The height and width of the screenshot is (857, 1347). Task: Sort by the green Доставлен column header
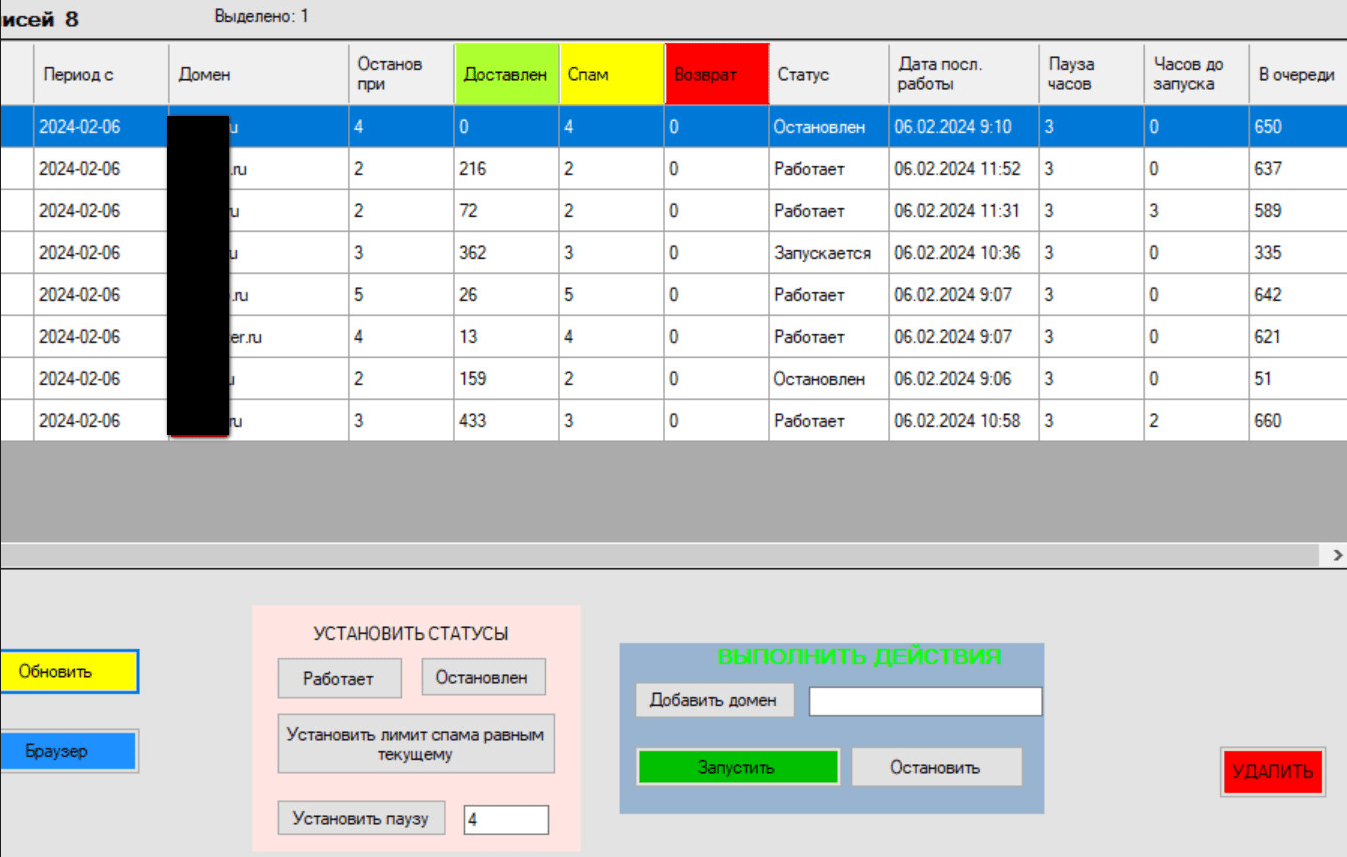click(506, 74)
